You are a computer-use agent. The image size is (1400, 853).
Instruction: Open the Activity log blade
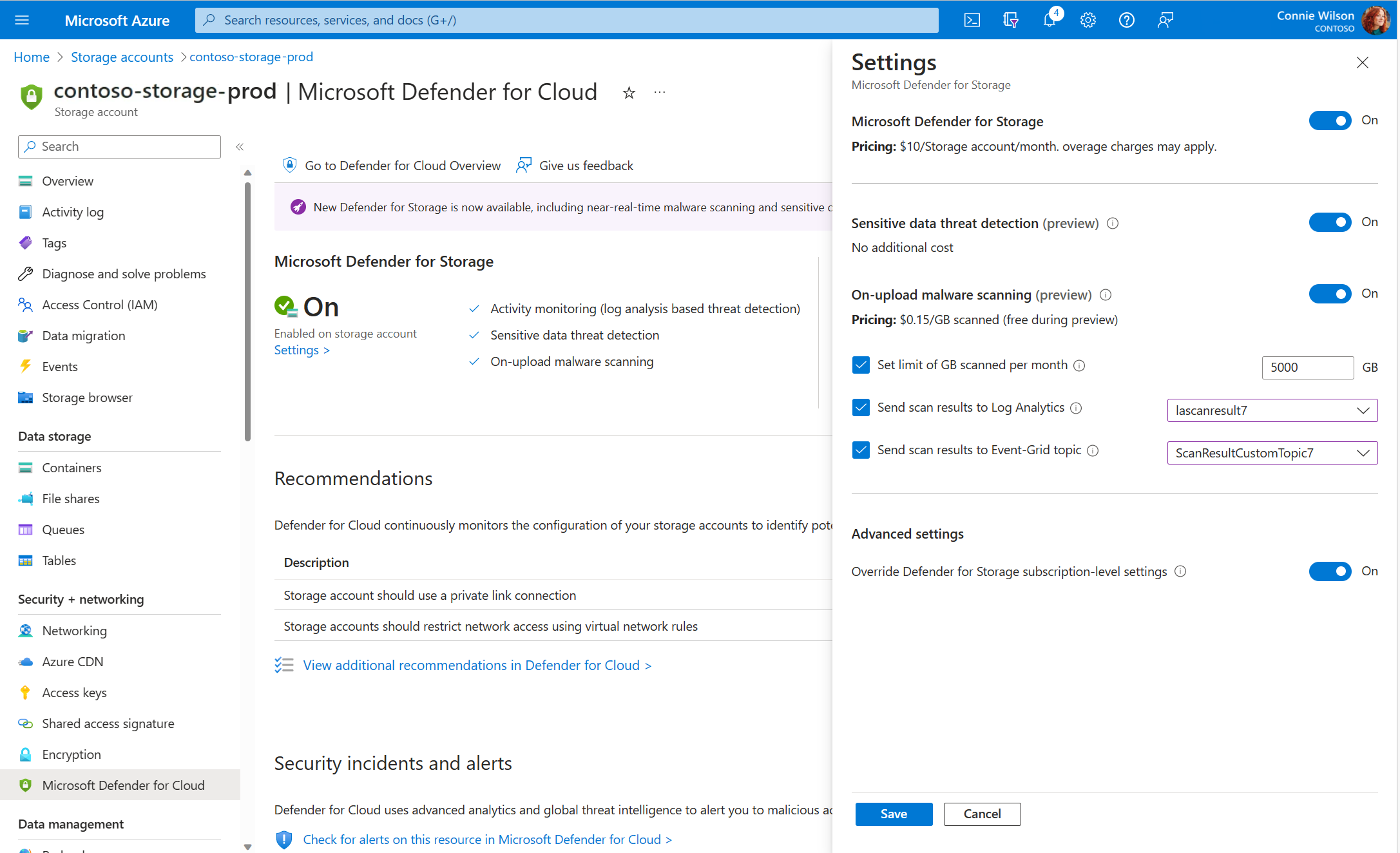(x=73, y=211)
